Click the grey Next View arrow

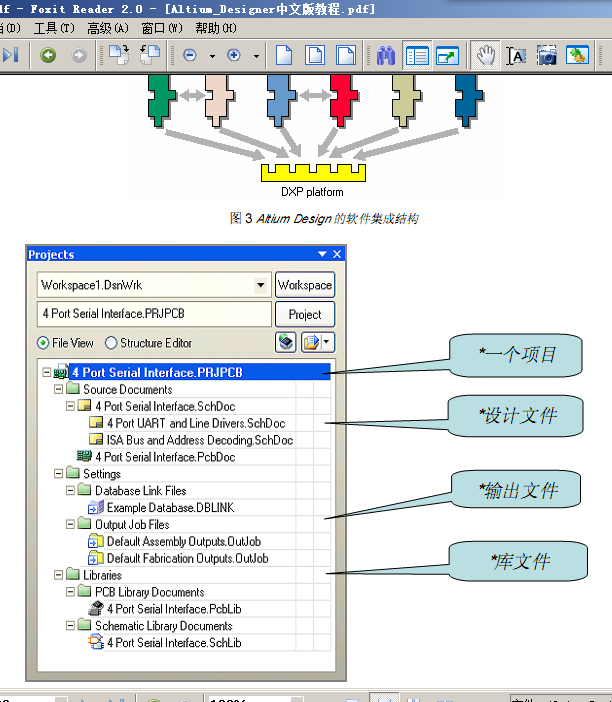79,56
